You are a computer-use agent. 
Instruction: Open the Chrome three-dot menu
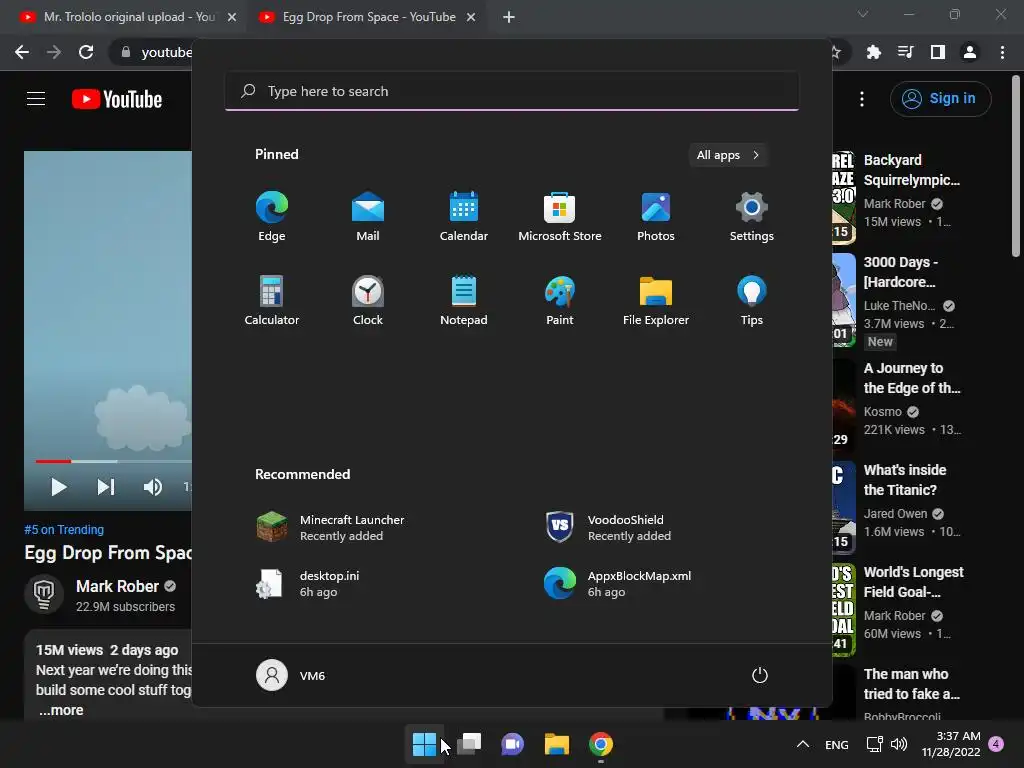(x=1002, y=52)
